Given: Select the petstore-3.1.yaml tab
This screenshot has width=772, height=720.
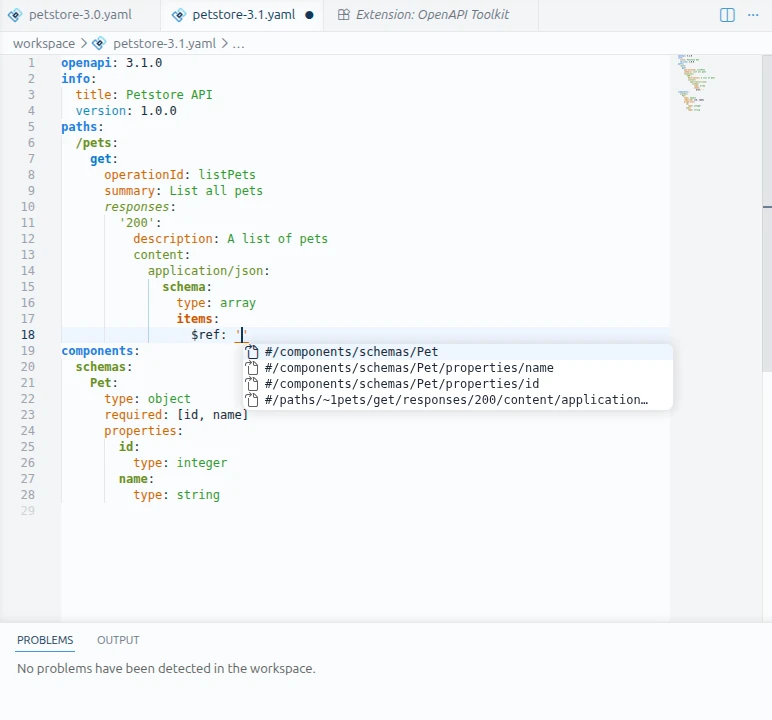Looking at the screenshot, I should [242, 15].
